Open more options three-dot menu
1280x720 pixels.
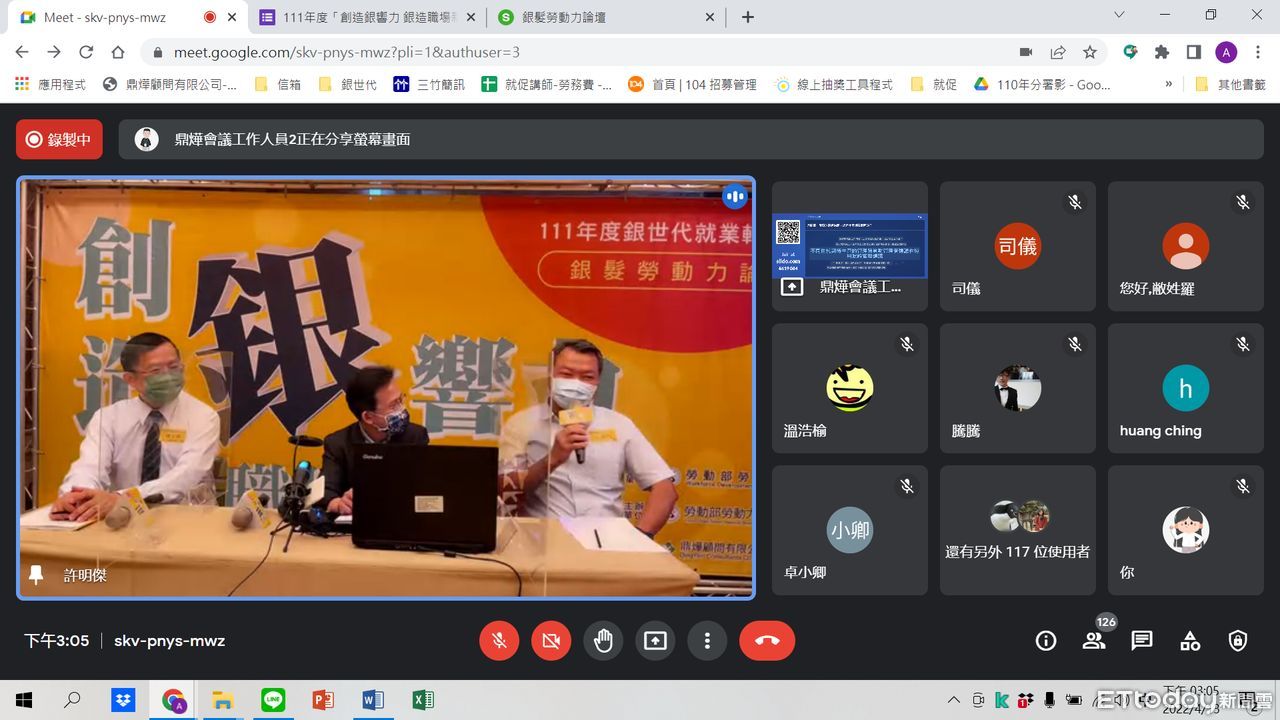point(707,641)
